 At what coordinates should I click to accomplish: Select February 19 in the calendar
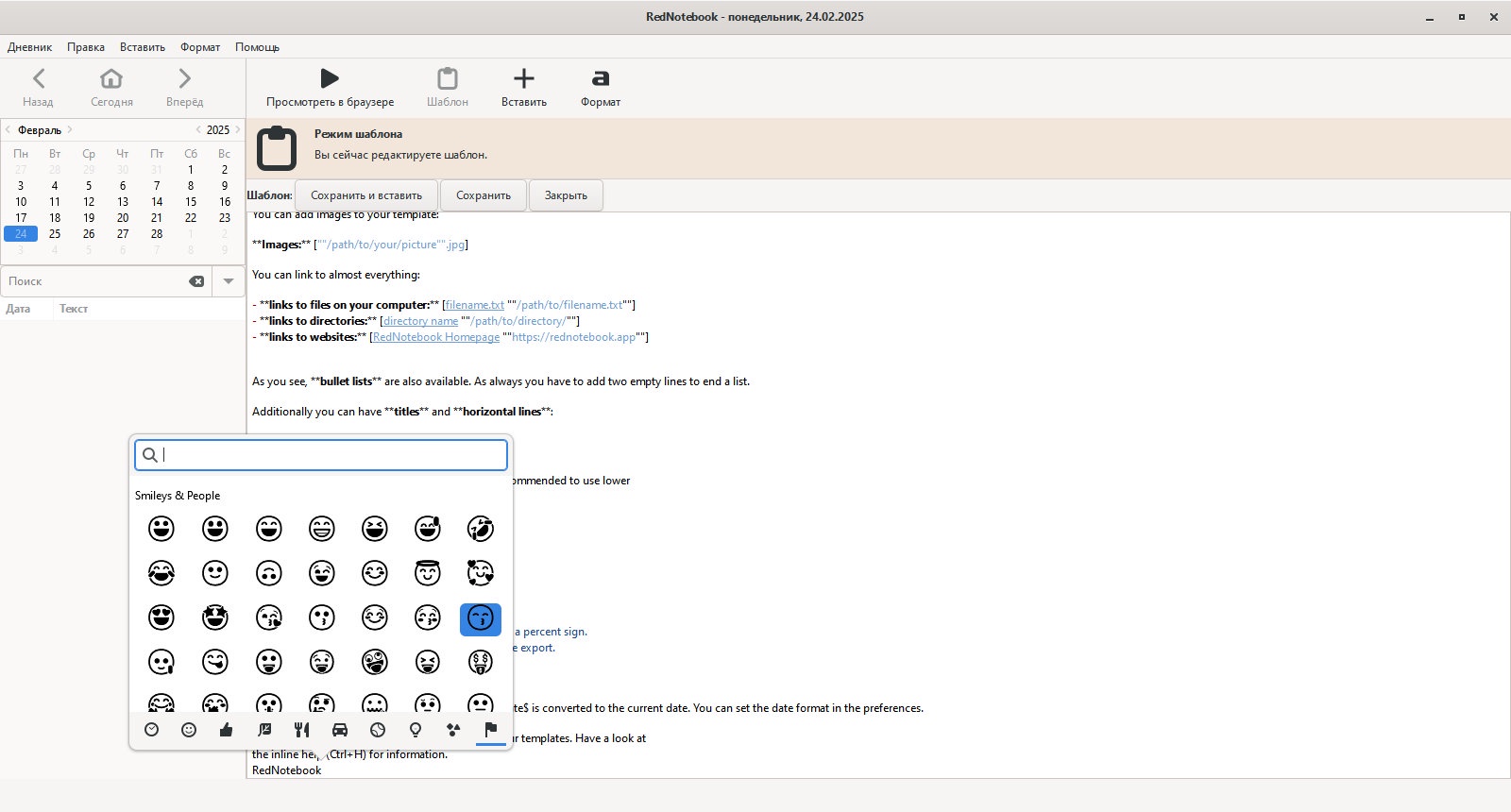(x=89, y=217)
